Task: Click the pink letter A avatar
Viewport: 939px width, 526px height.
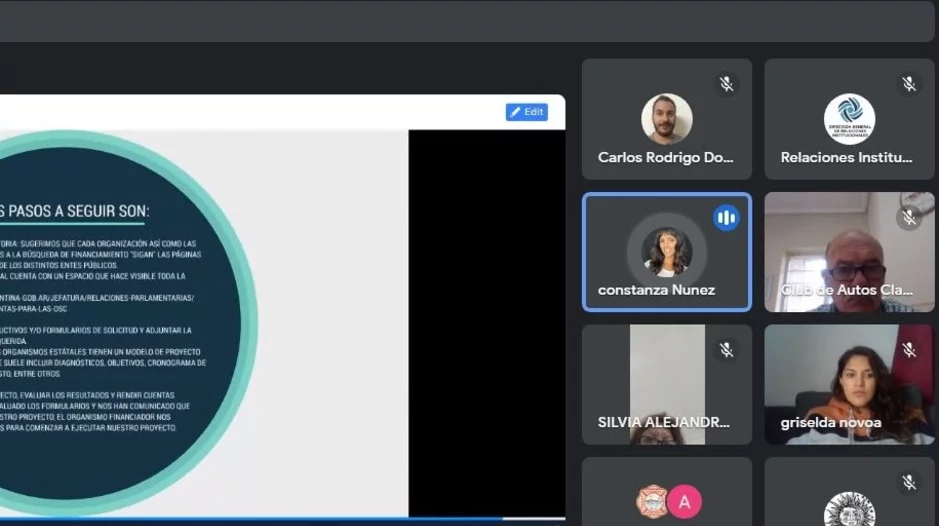Action: coord(684,502)
